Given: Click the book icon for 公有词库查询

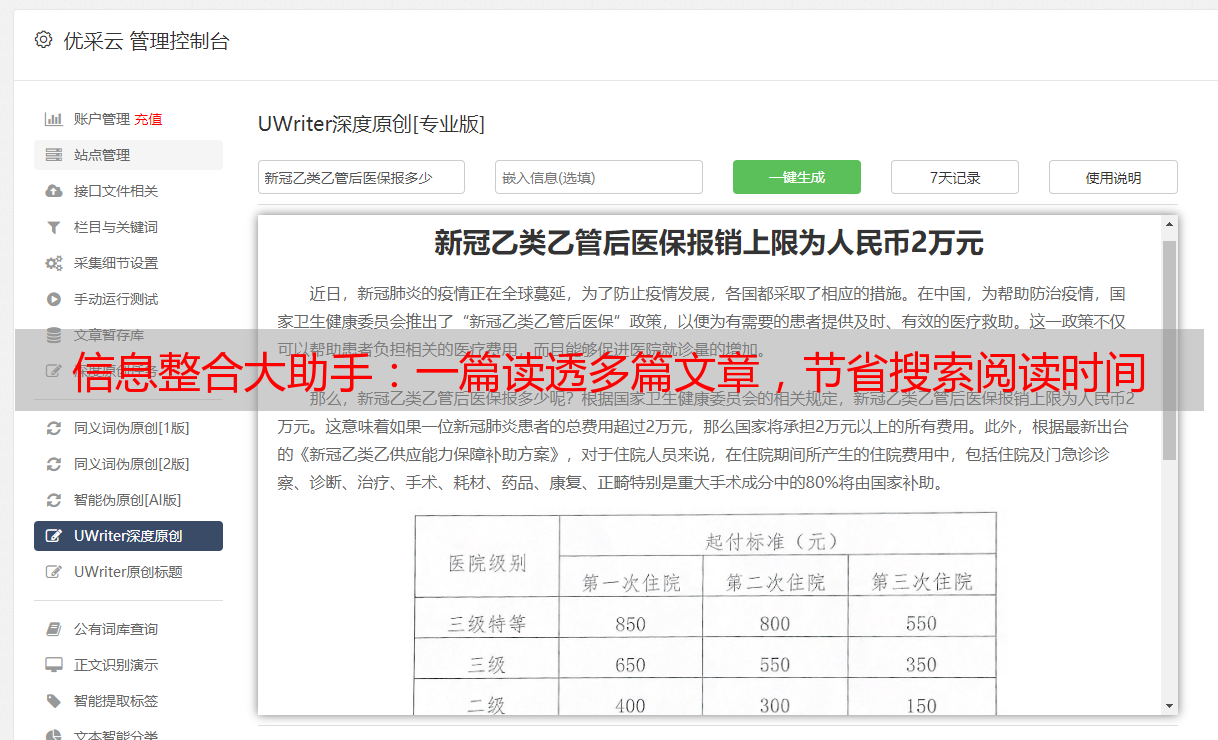Looking at the screenshot, I should click(54, 629).
